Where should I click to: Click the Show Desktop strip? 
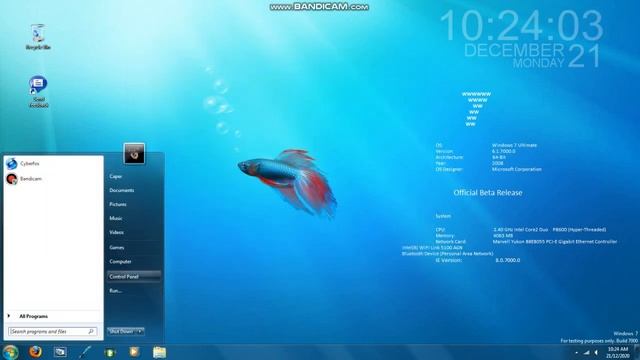[x=637, y=352]
